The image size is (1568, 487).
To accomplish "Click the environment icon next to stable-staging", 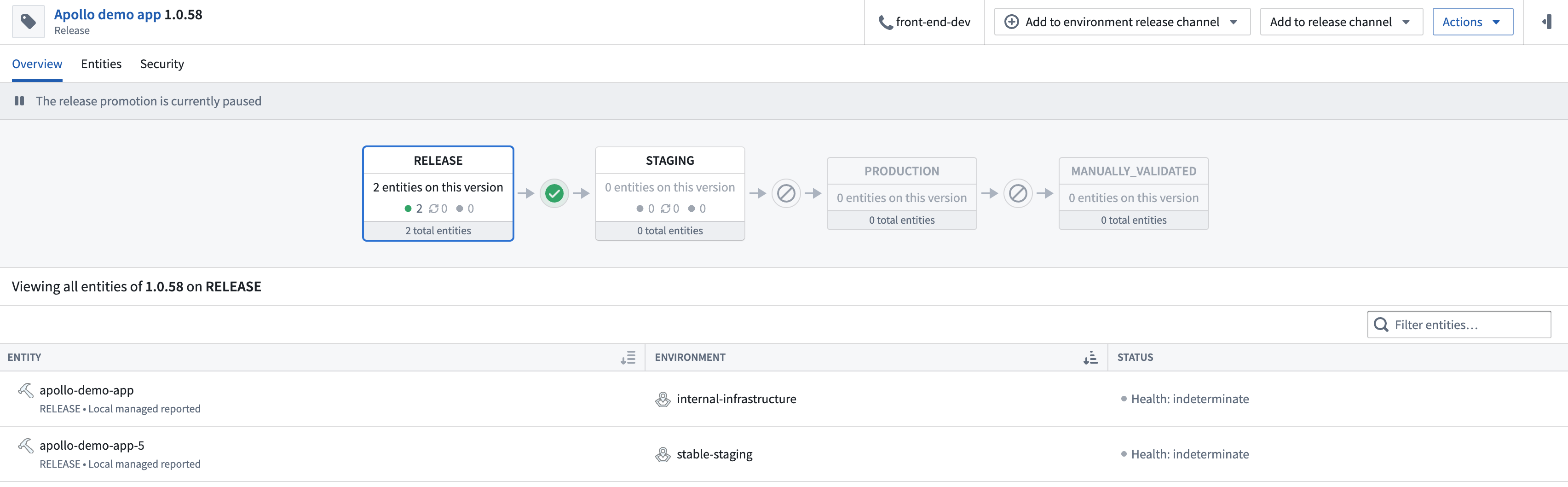I will 663,455.
